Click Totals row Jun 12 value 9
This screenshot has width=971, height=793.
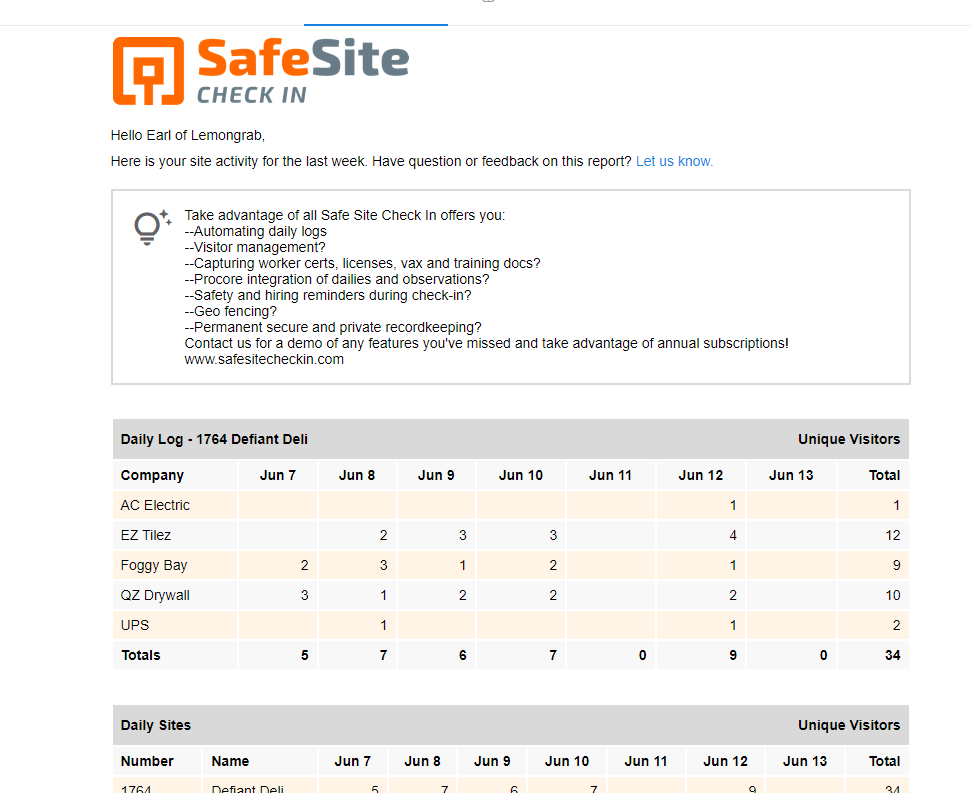pyautogui.click(x=733, y=656)
